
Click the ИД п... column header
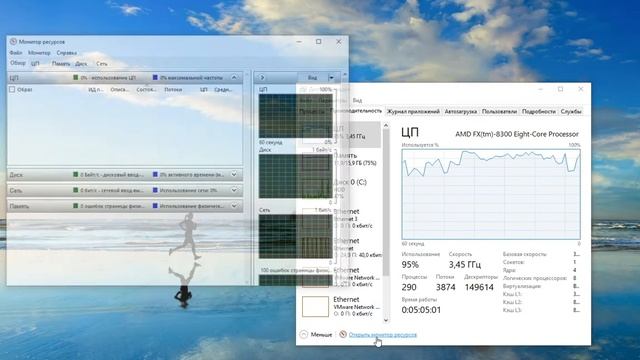coord(96,89)
